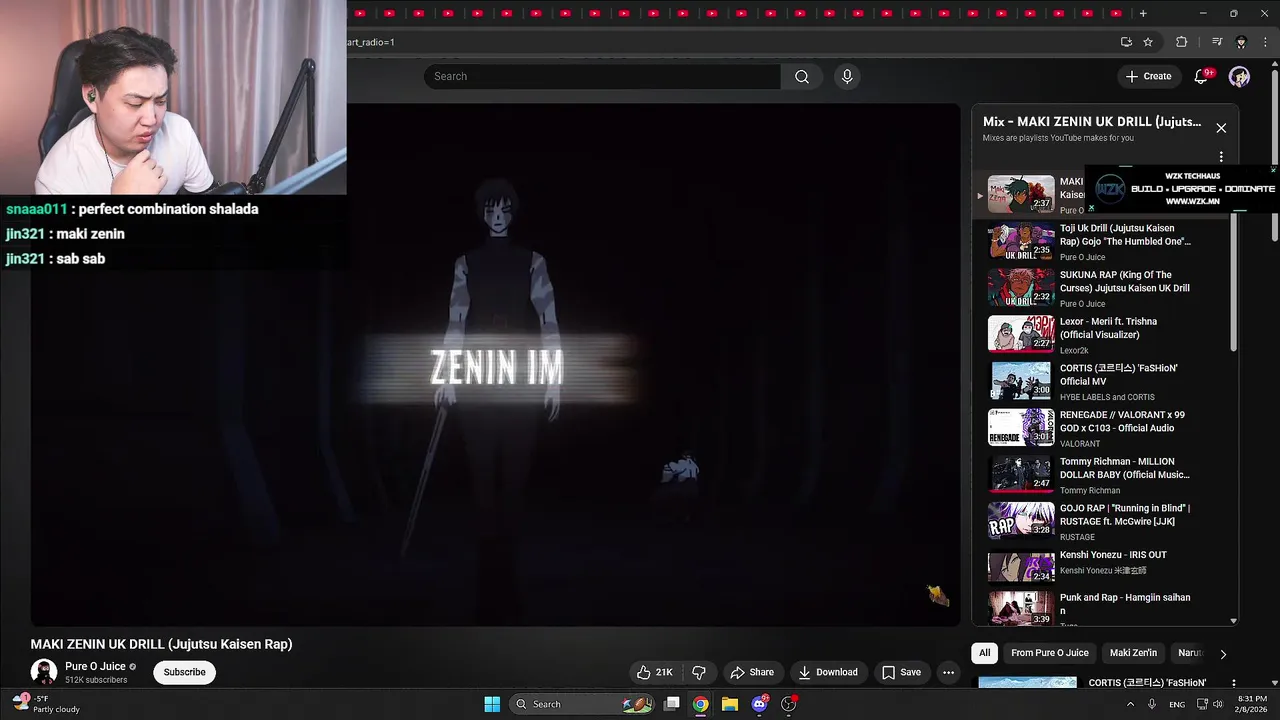
Task: Open the Pure O Juice channel name link
Action: 95,666
